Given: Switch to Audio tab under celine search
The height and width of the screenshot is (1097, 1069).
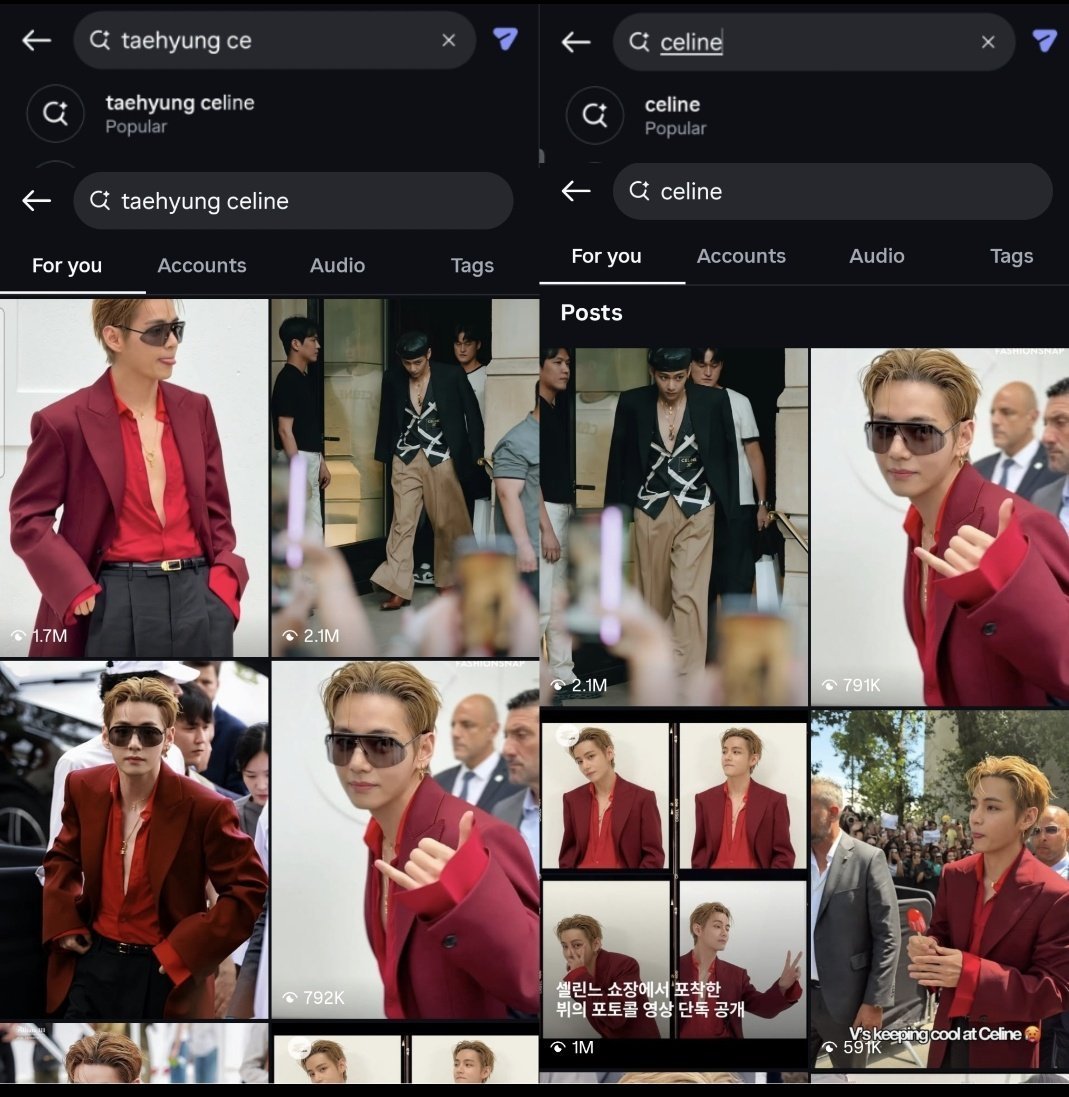Looking at the screenshot, I should (x=877, y=256).
